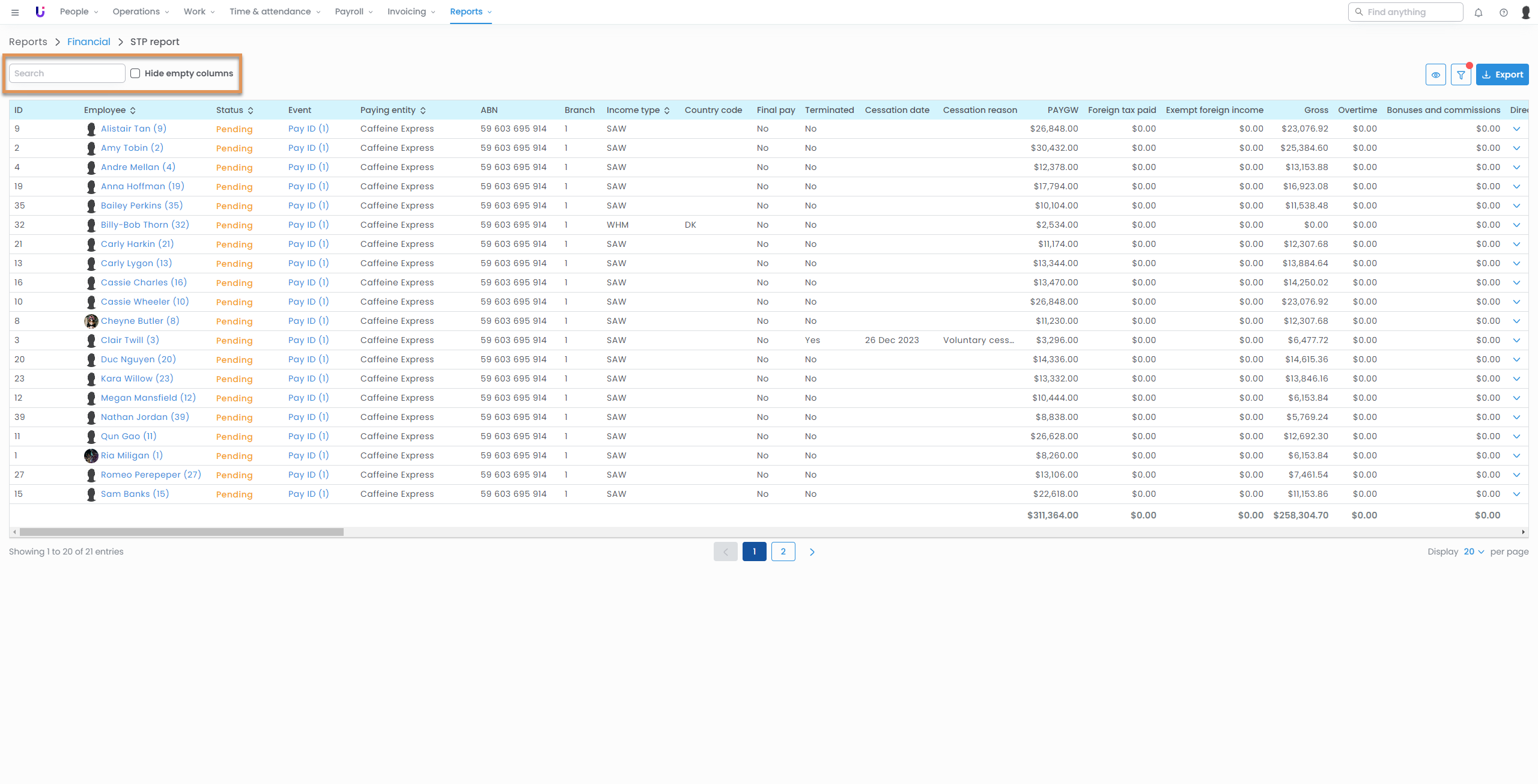The height and width of the screenshot is (784, 1538).
Task: Open the Financial breadcrumb link
Action: 89,41
